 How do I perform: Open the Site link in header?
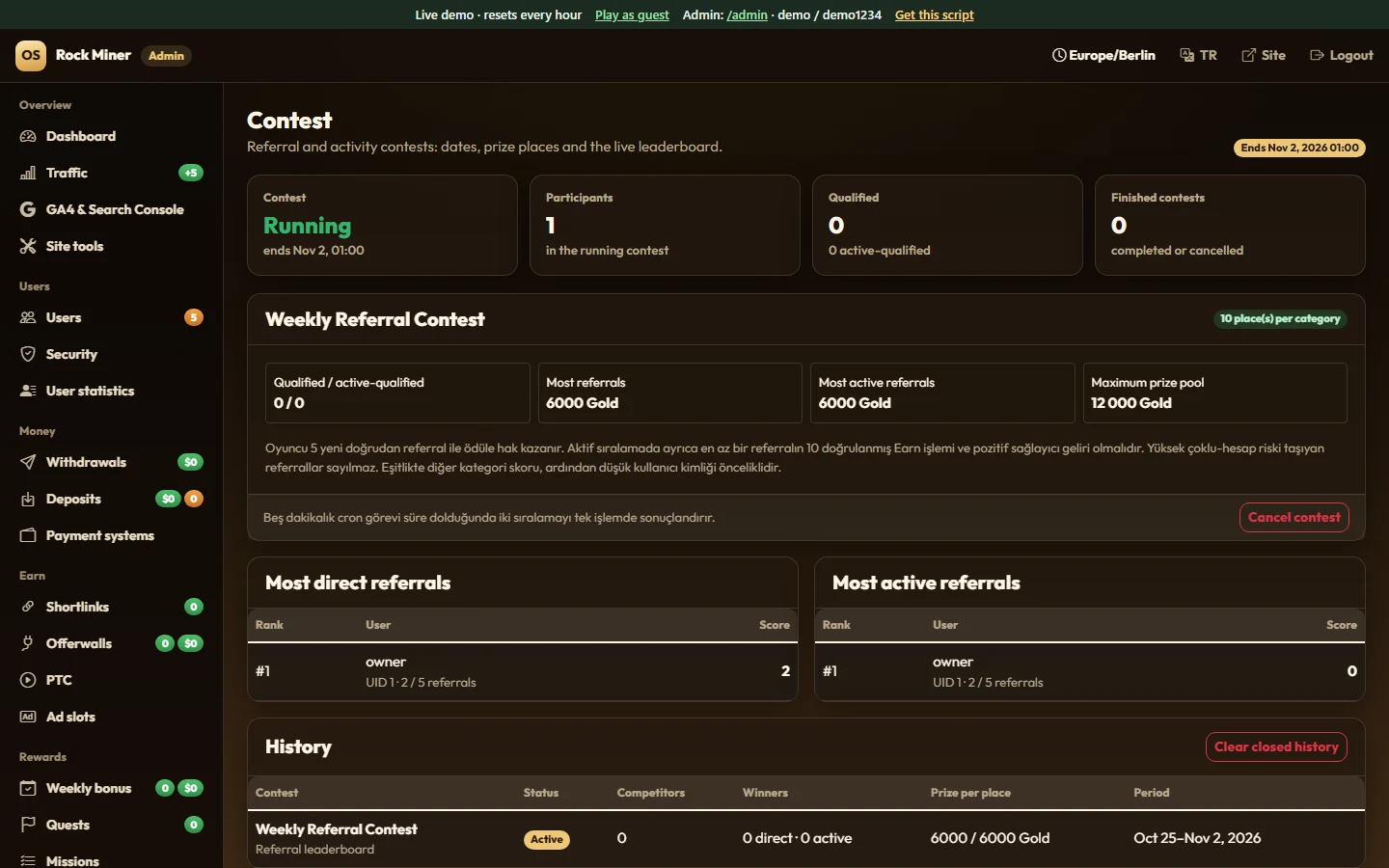(1264, 55)
